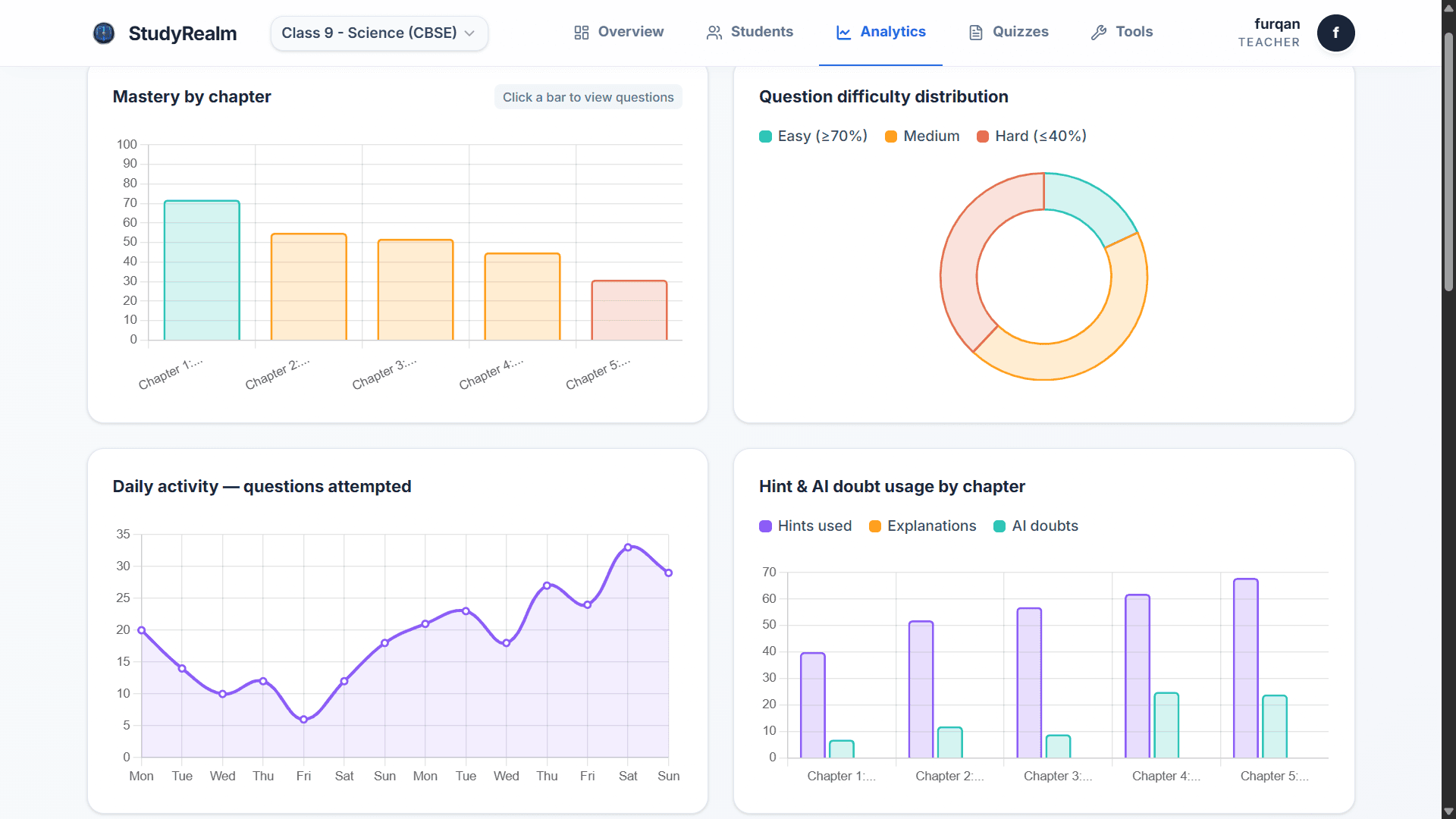Open the user avatar 'f' menu
This screenshot has height=819, width=1456.
1335,33
